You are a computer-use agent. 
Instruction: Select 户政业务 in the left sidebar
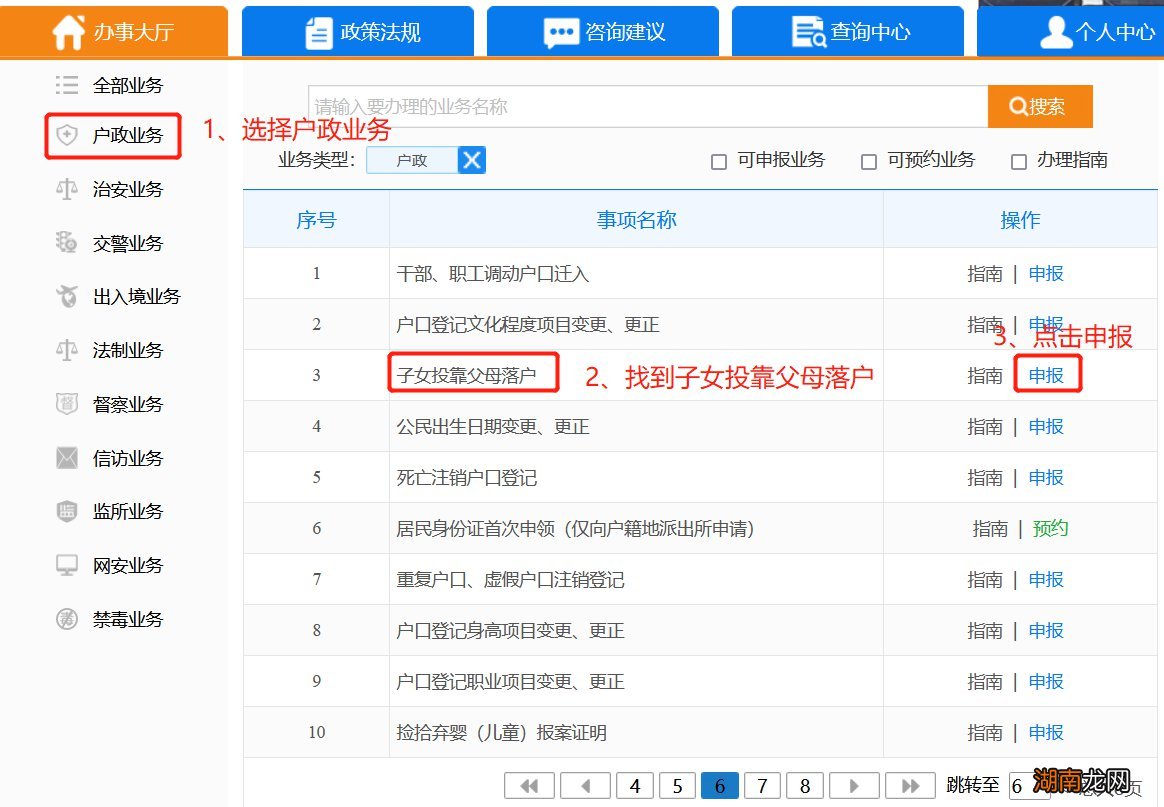[x=113, y=136]
